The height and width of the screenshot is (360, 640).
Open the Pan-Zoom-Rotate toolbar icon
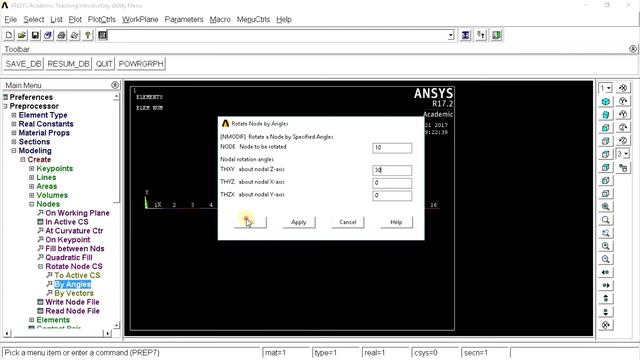[48, 36]
